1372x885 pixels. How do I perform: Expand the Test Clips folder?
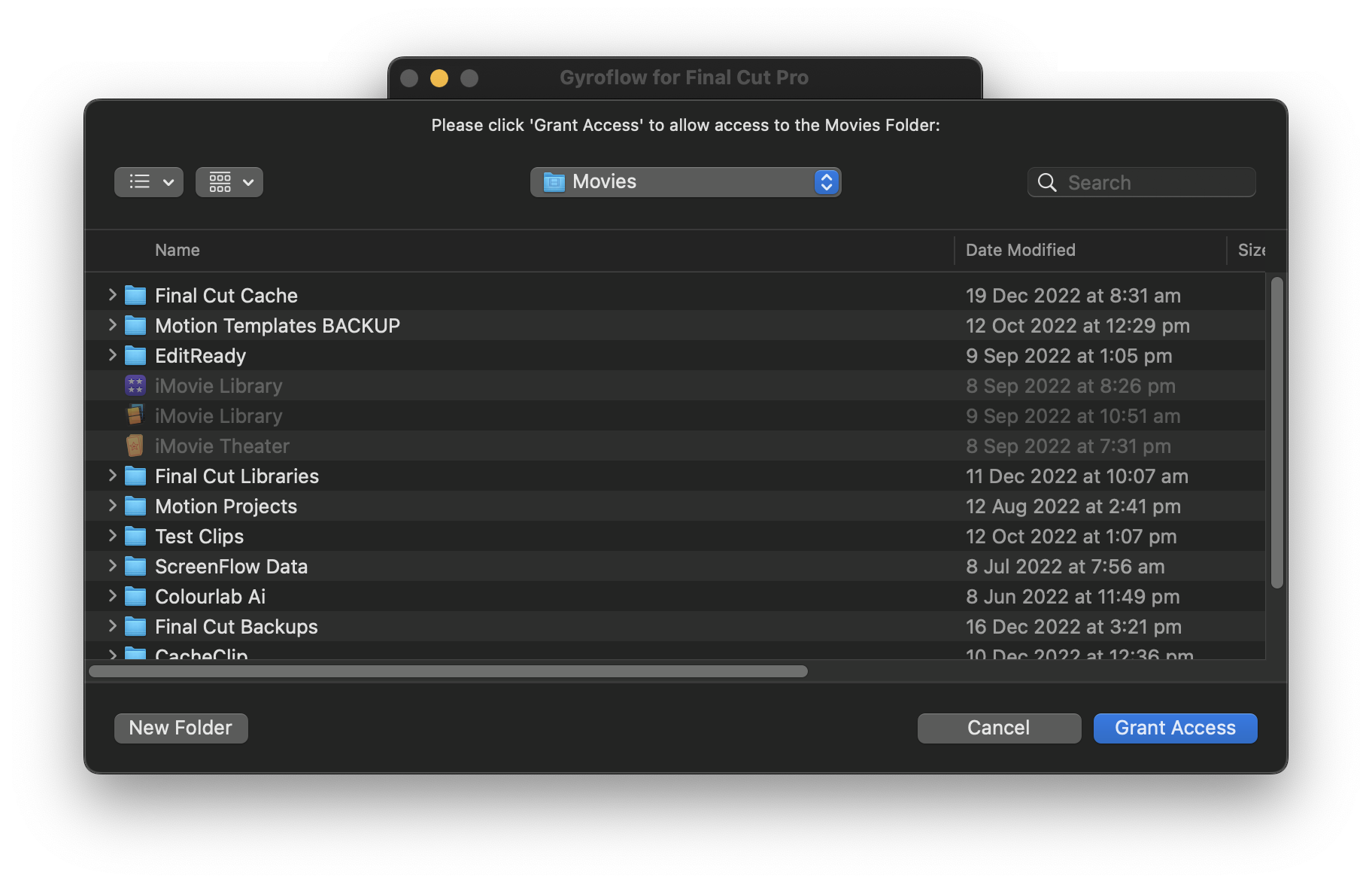[x=112, y=536]
